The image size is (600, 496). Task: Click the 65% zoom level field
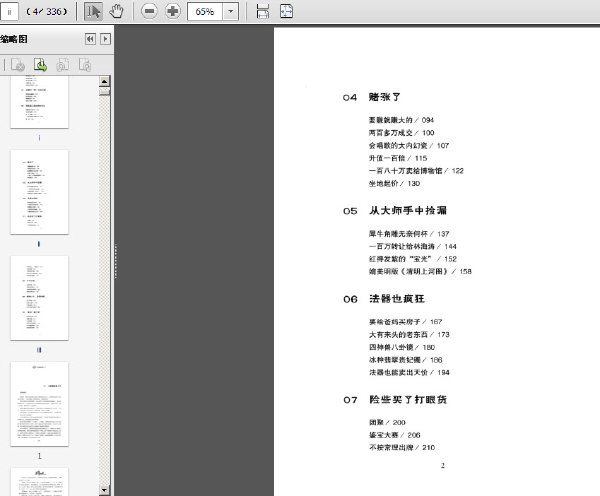click(x=205, y=11)
